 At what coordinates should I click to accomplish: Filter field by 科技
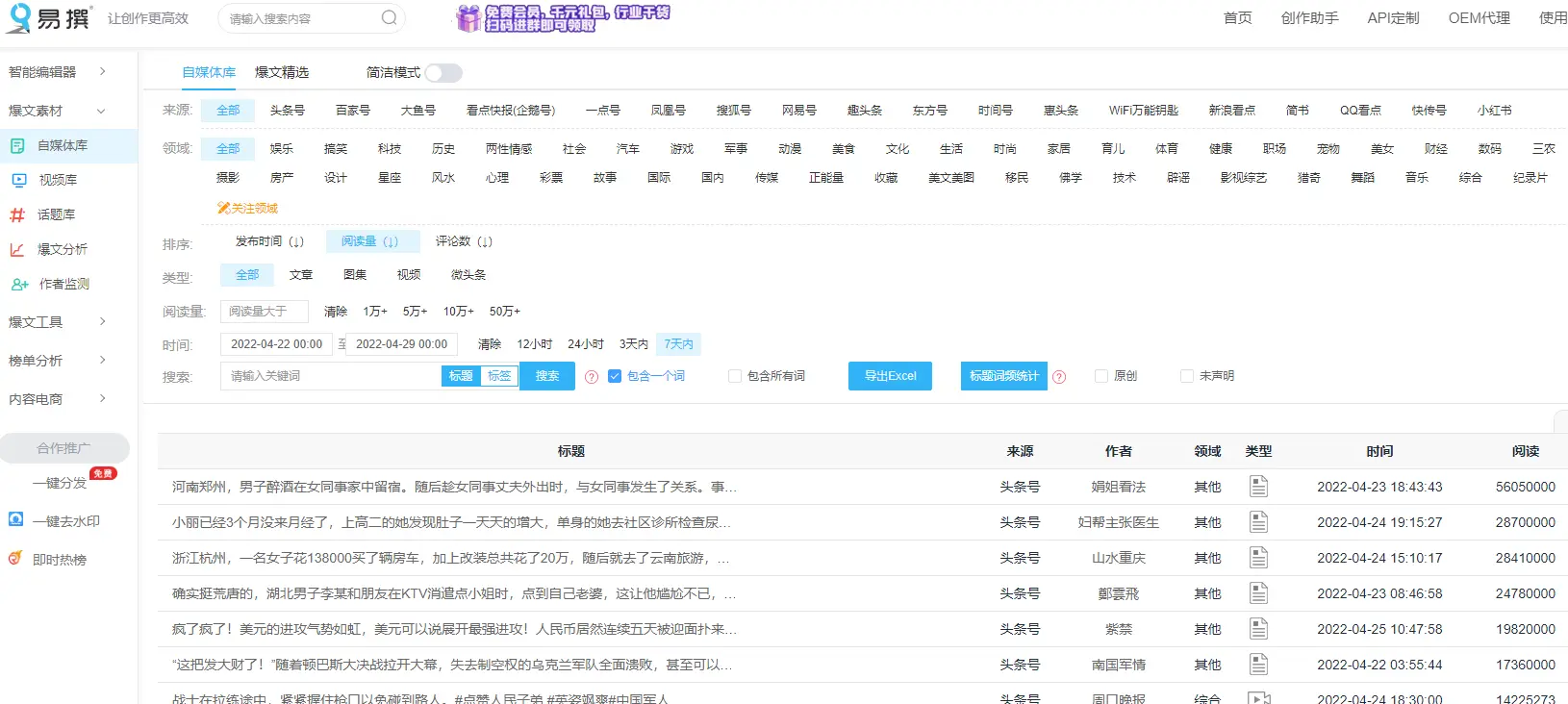[390, 149]
